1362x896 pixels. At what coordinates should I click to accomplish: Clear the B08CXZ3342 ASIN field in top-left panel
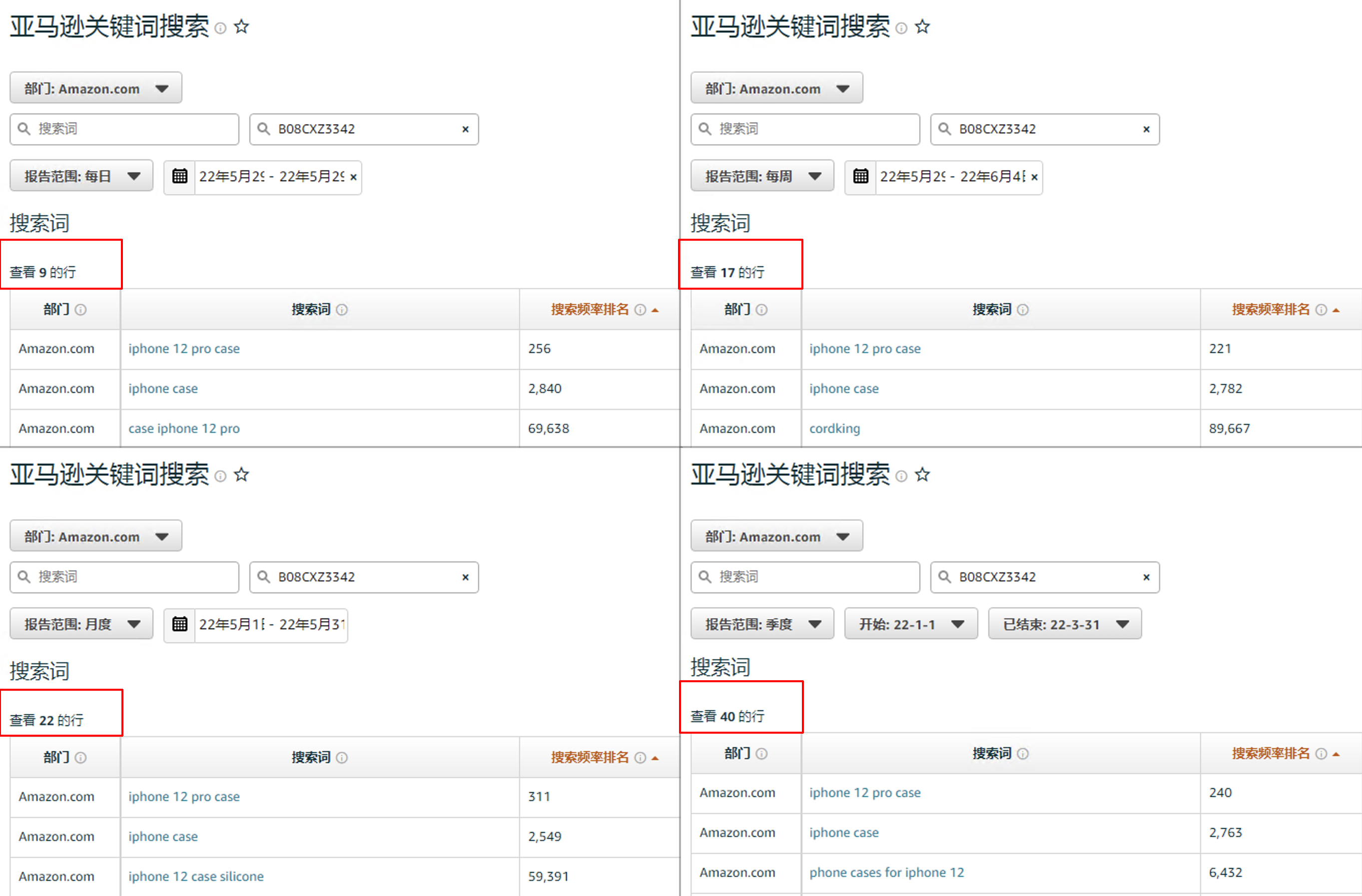point(465,129)
